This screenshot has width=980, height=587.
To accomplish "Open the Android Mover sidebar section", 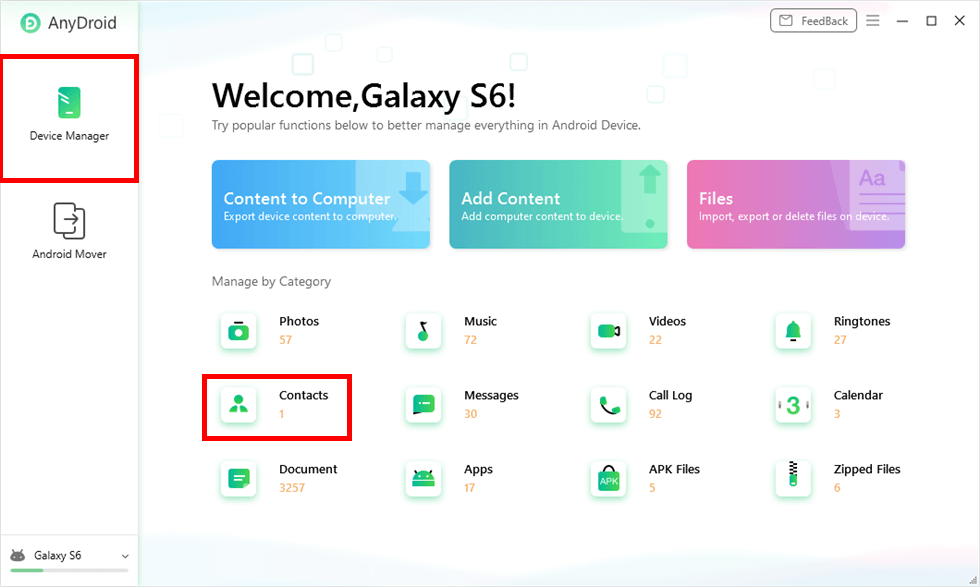I will coord(69,231).
